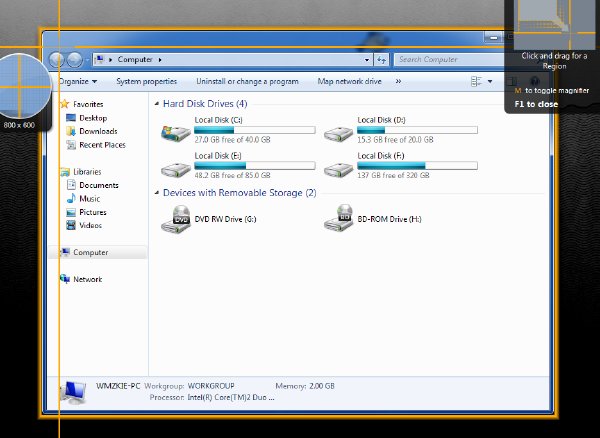Image resolution: width=600 pixels, height=438 pixels.
Task: Click the Network icon in sidebar
Action: pos(65,279)
